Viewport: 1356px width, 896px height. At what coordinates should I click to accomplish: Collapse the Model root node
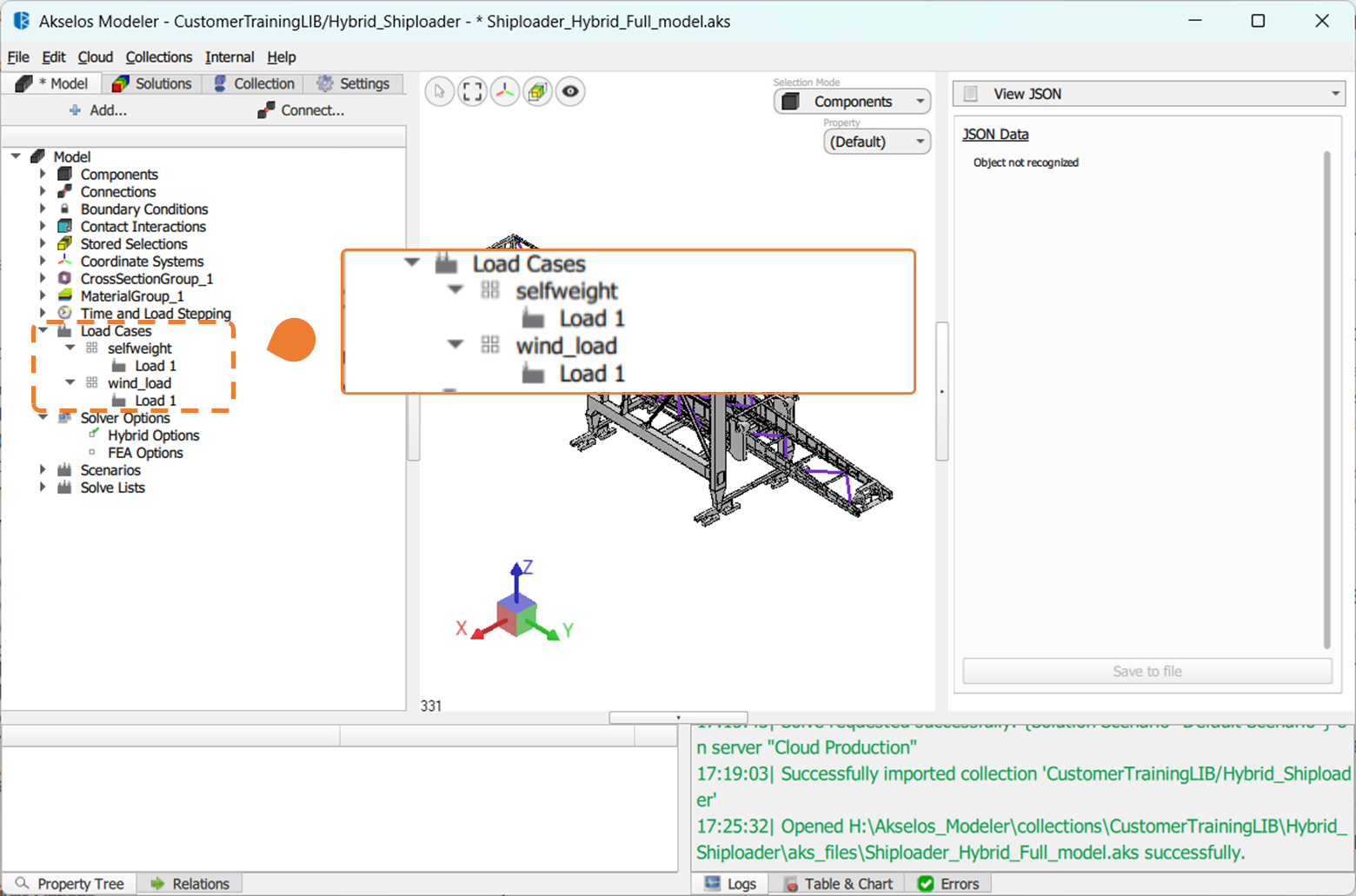tap(16, 156)
